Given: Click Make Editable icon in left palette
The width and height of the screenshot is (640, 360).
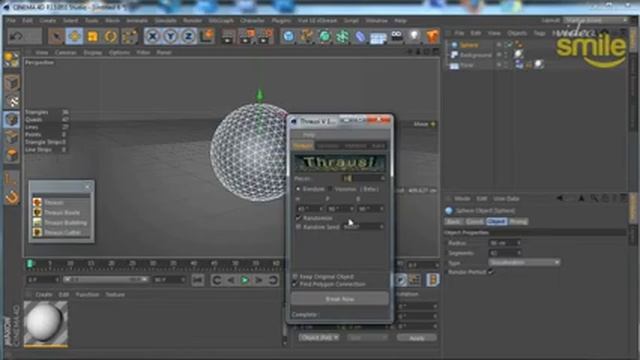Looking at the screenshot, I should 11,60.
